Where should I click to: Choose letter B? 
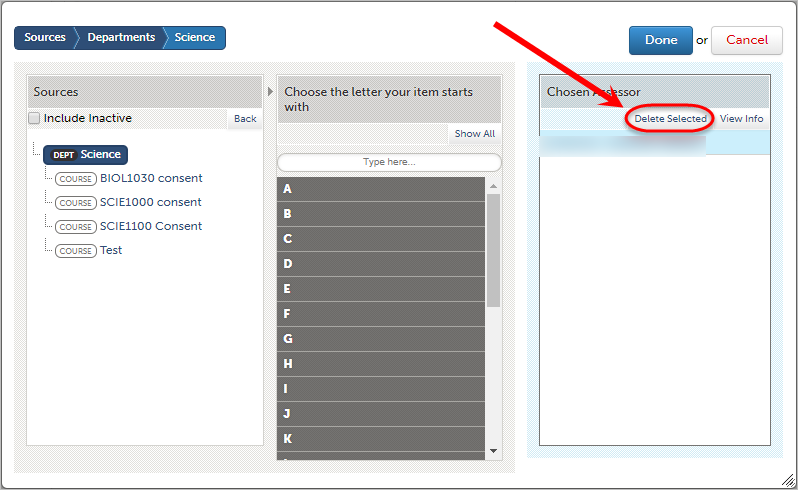(381, 214)
